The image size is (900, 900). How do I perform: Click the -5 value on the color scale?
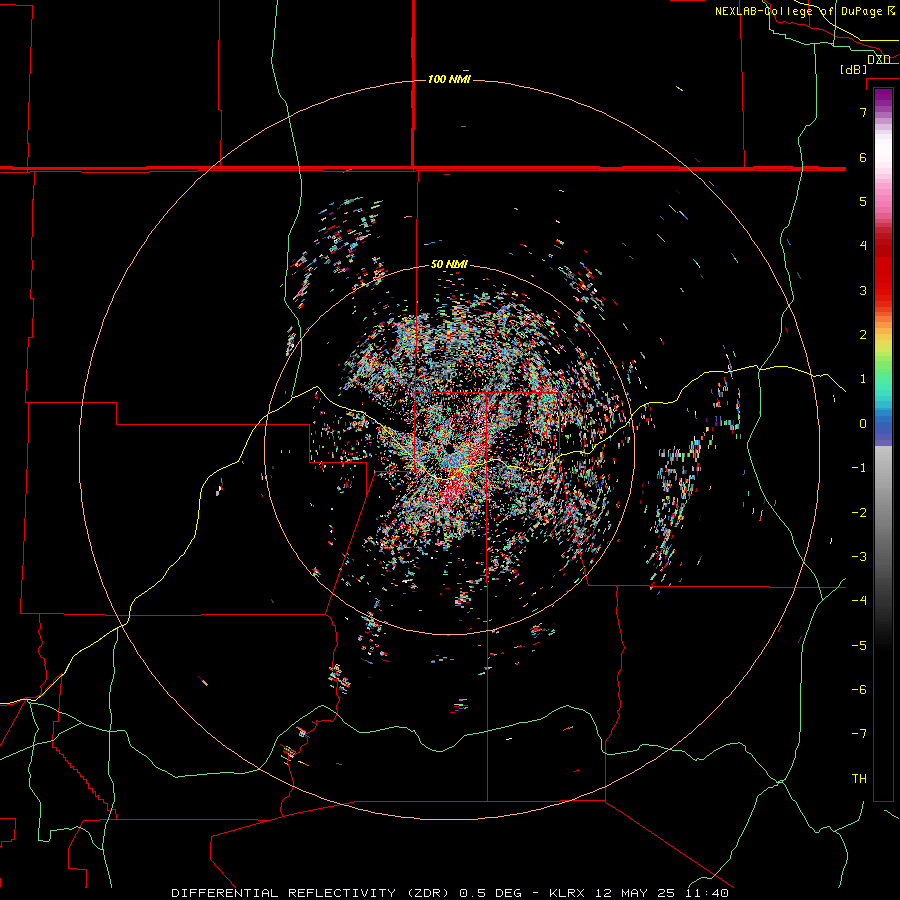(x=859, y=646)
